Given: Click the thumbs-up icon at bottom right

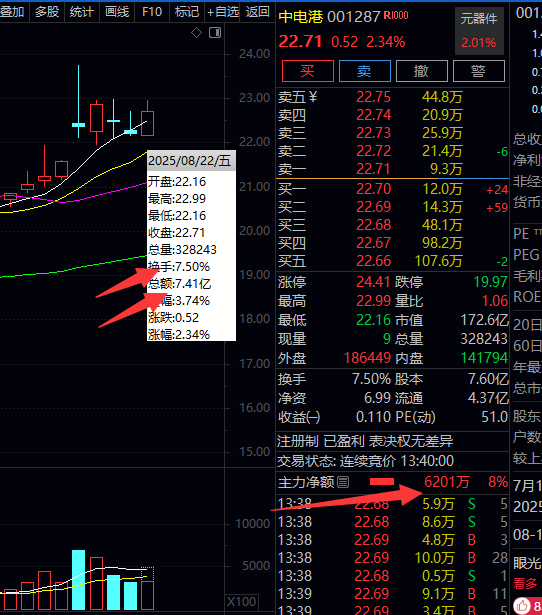Looking at the screenshot, I should 522,606.
